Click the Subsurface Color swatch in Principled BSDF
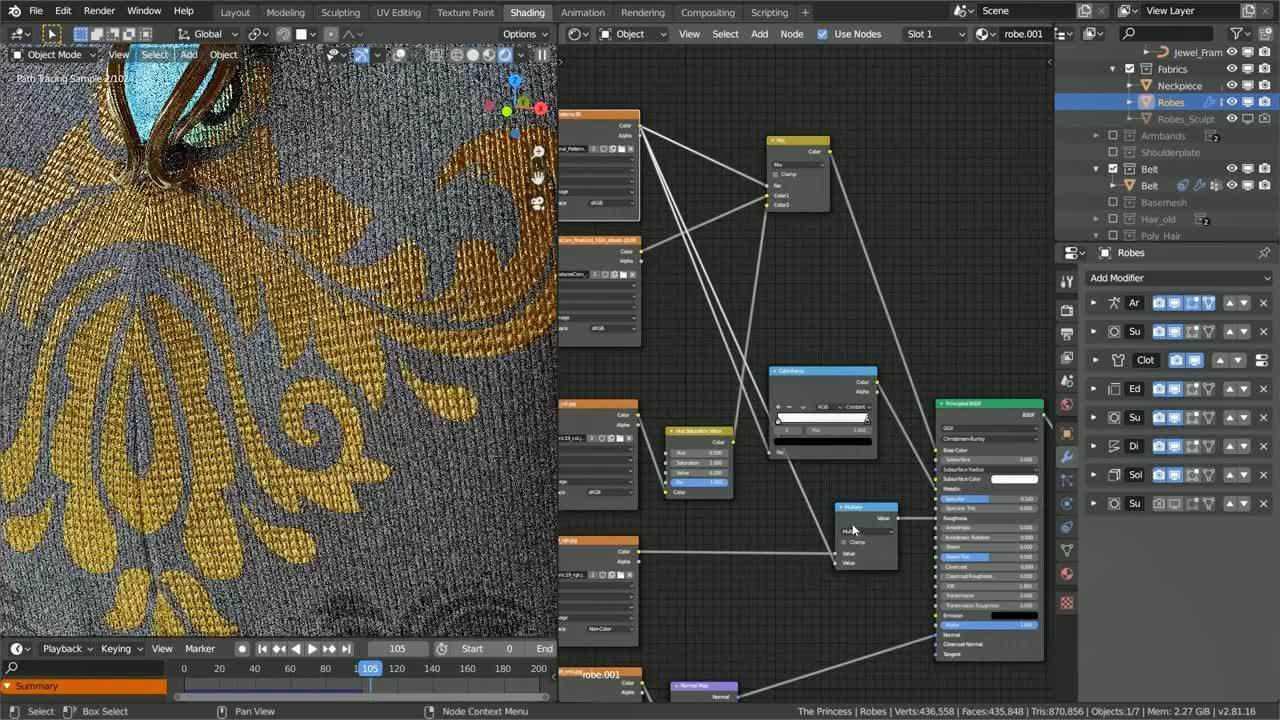 point(1013,479)
